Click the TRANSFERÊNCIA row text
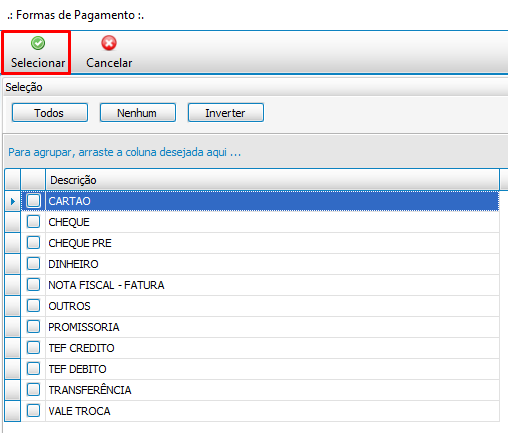 point(90,390)
